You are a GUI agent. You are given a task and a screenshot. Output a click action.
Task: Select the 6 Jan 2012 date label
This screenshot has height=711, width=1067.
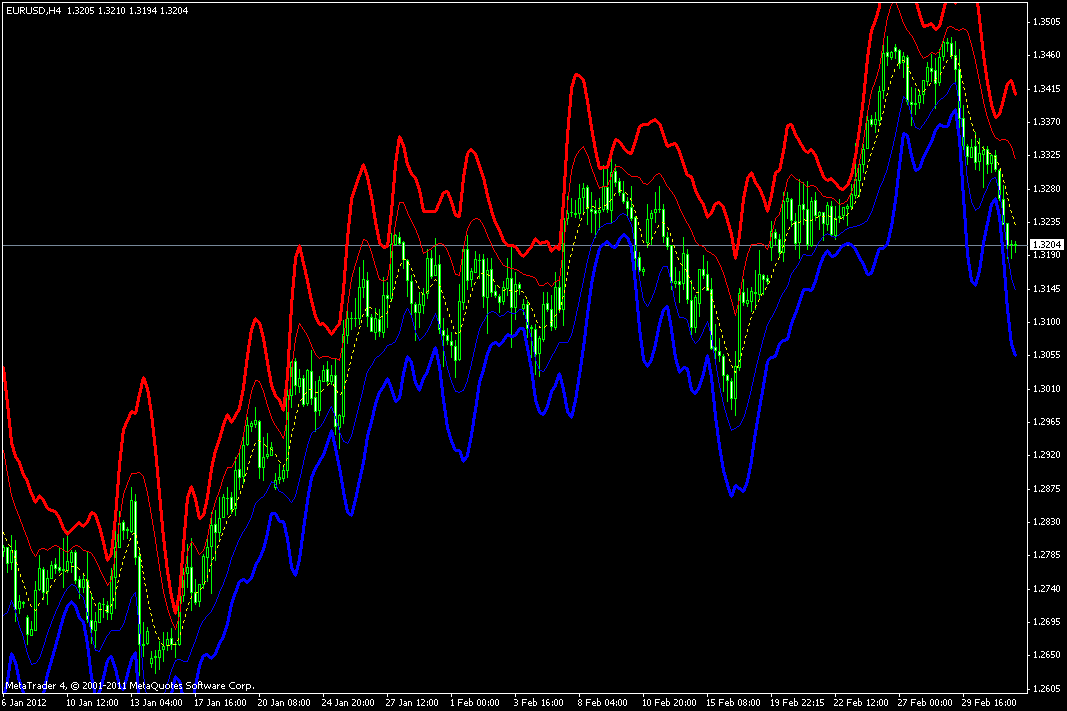click(x=24, y=703)
